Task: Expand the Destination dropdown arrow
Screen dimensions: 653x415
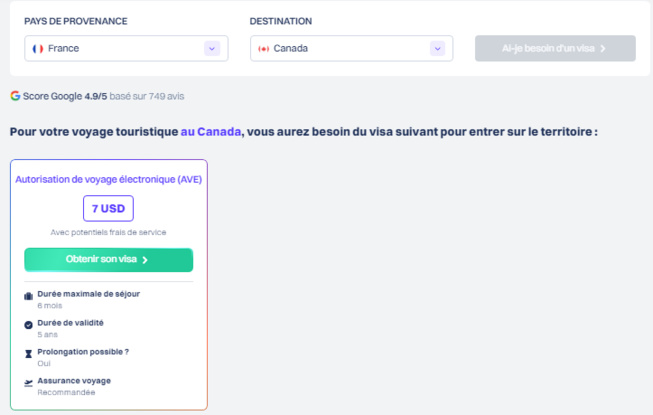Action: click(437, 48)
